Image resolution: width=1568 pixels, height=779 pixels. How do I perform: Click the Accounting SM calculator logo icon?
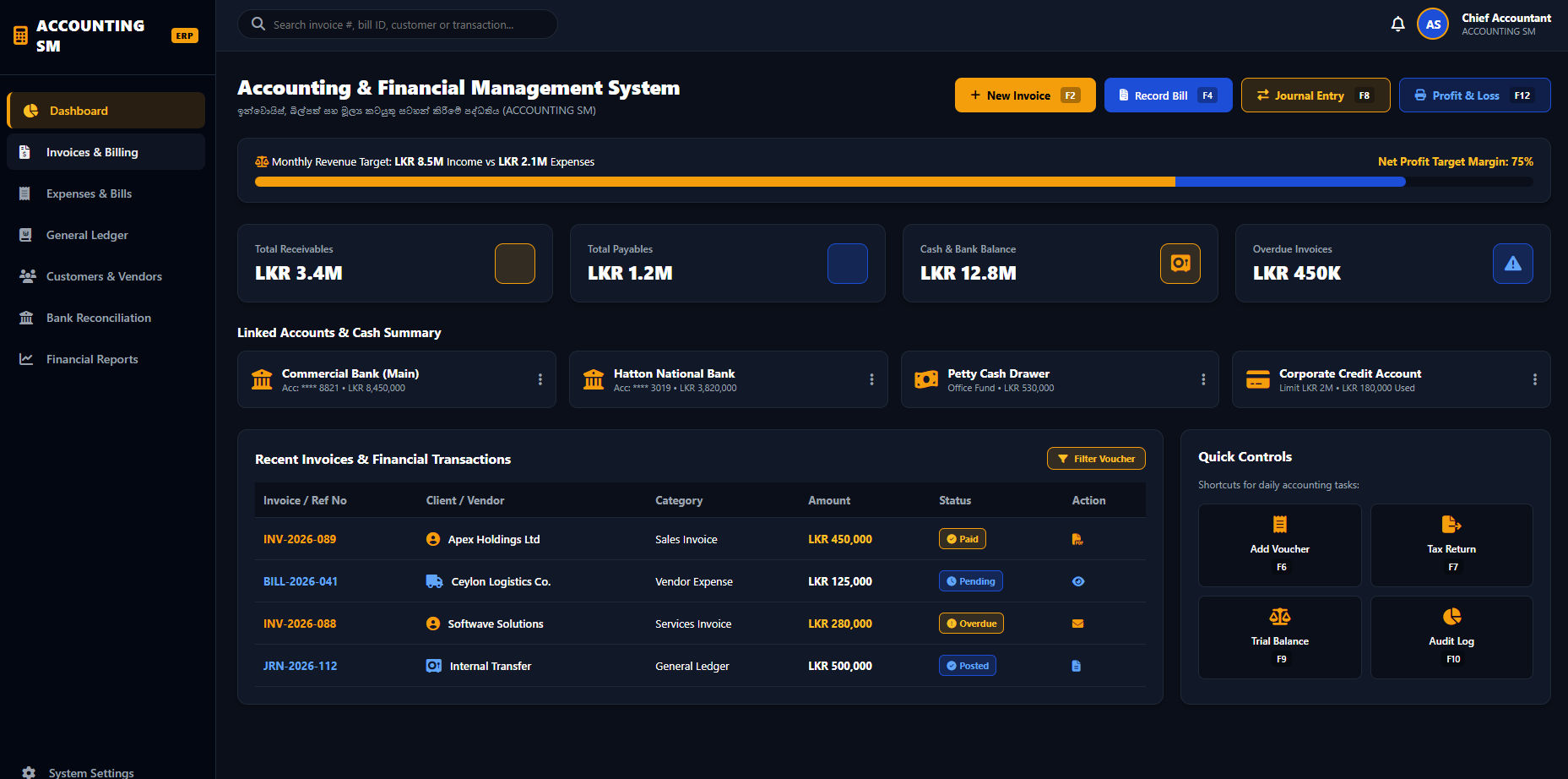coord(20,35)
